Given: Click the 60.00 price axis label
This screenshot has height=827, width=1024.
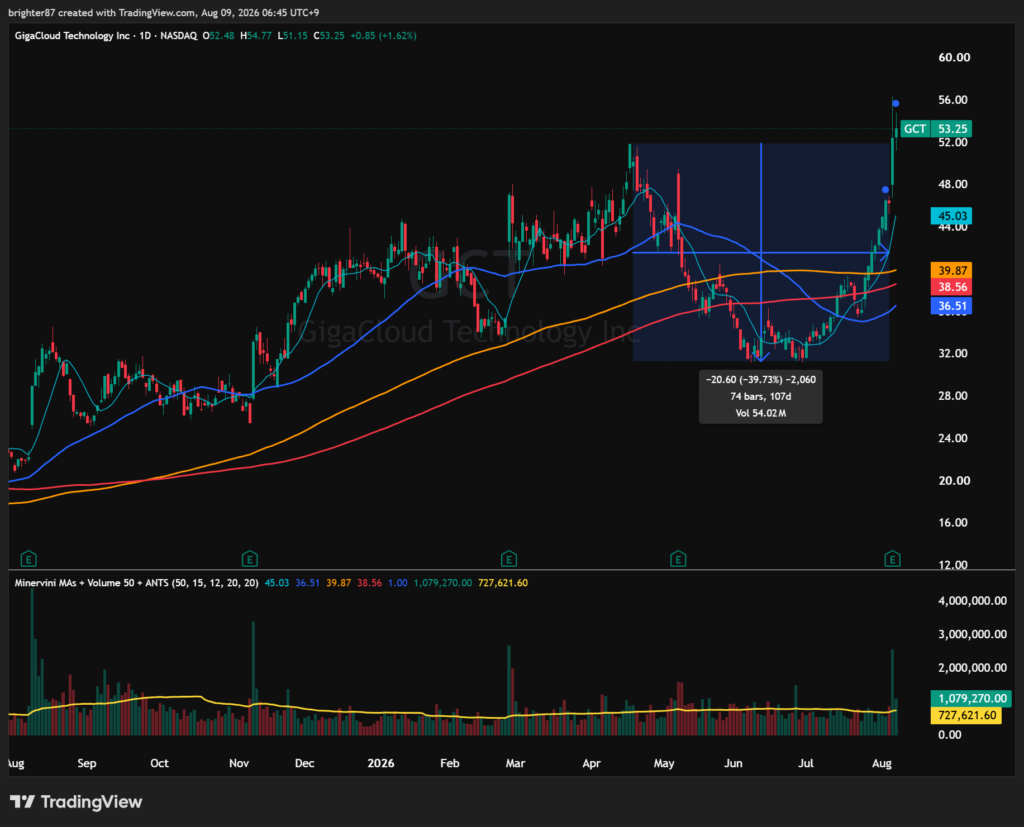Looking at the screenshot, I should pyautogui.click(x=953, y=57).
